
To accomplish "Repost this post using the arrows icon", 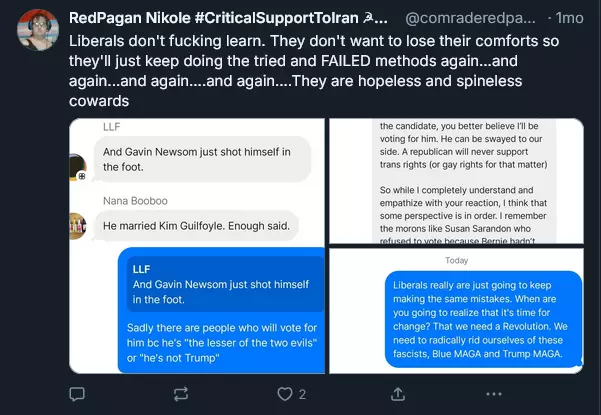I will tap(181, 394).
